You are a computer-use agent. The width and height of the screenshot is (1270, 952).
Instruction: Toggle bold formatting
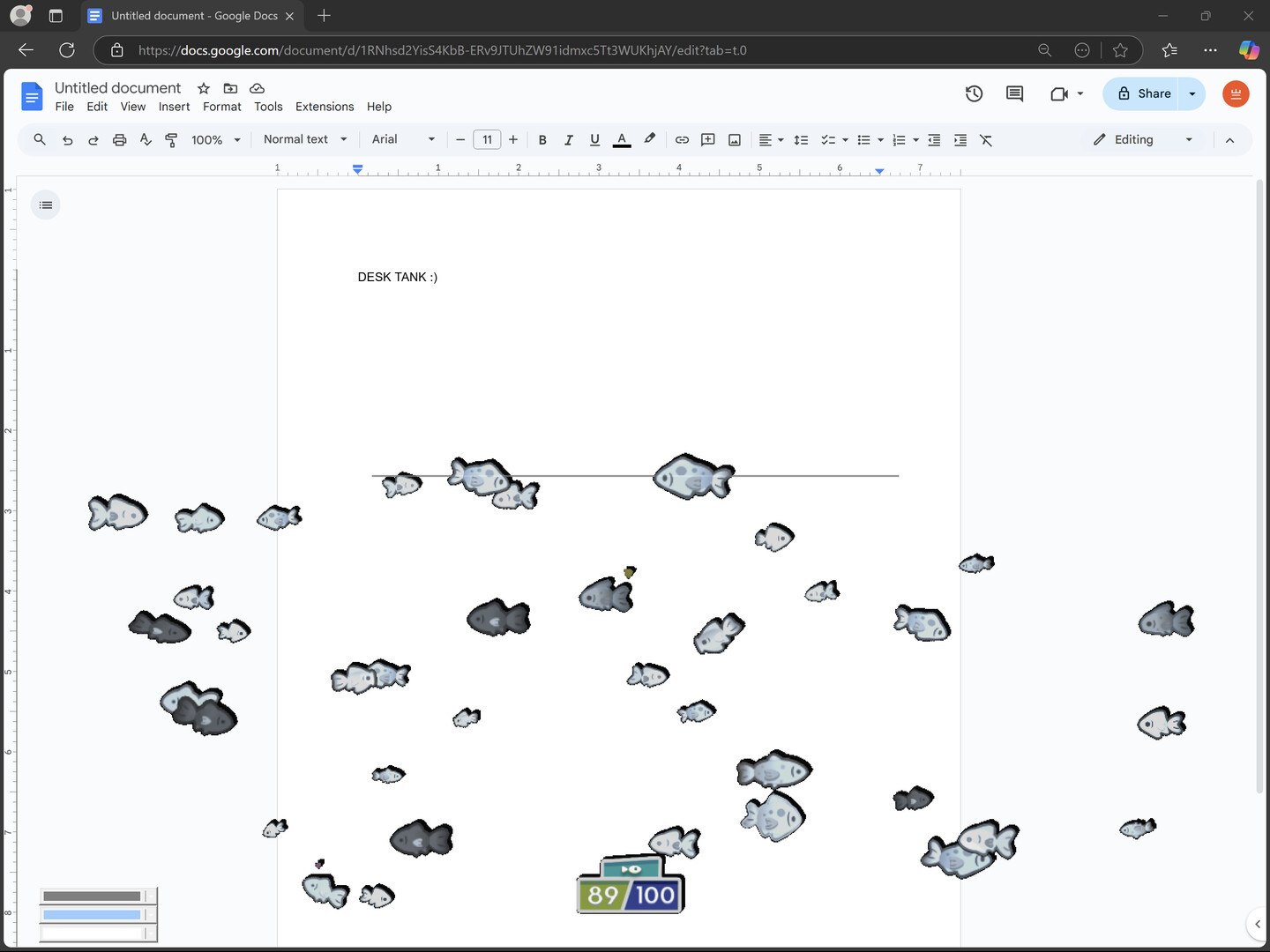[542, 140]
